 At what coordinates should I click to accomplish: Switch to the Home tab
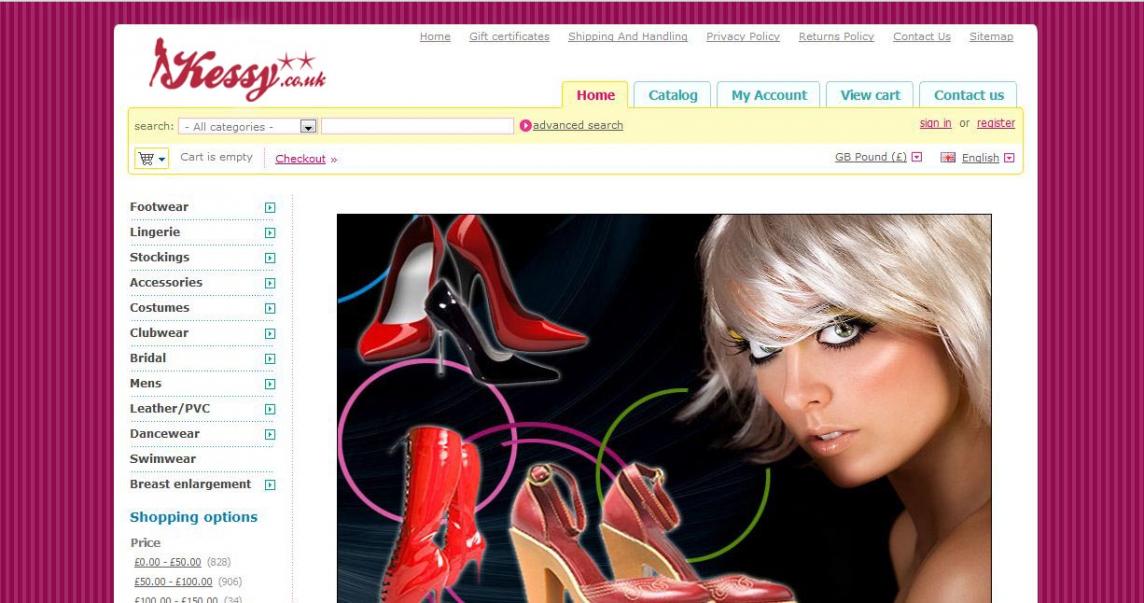click(595, 95)
